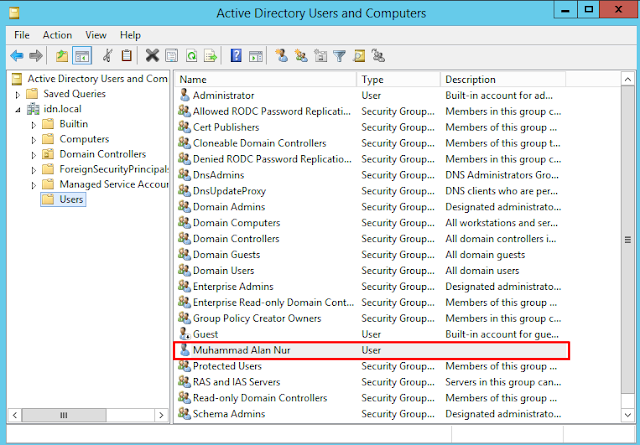The width and height of the screenshot is (640, 445).
Task: Open the window system menu icon
Action: pyautogui.click(x=14, y=13)
